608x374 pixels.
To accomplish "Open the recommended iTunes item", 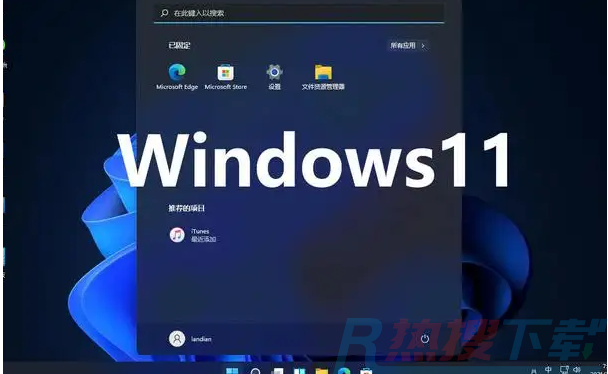I will (193, 235).
